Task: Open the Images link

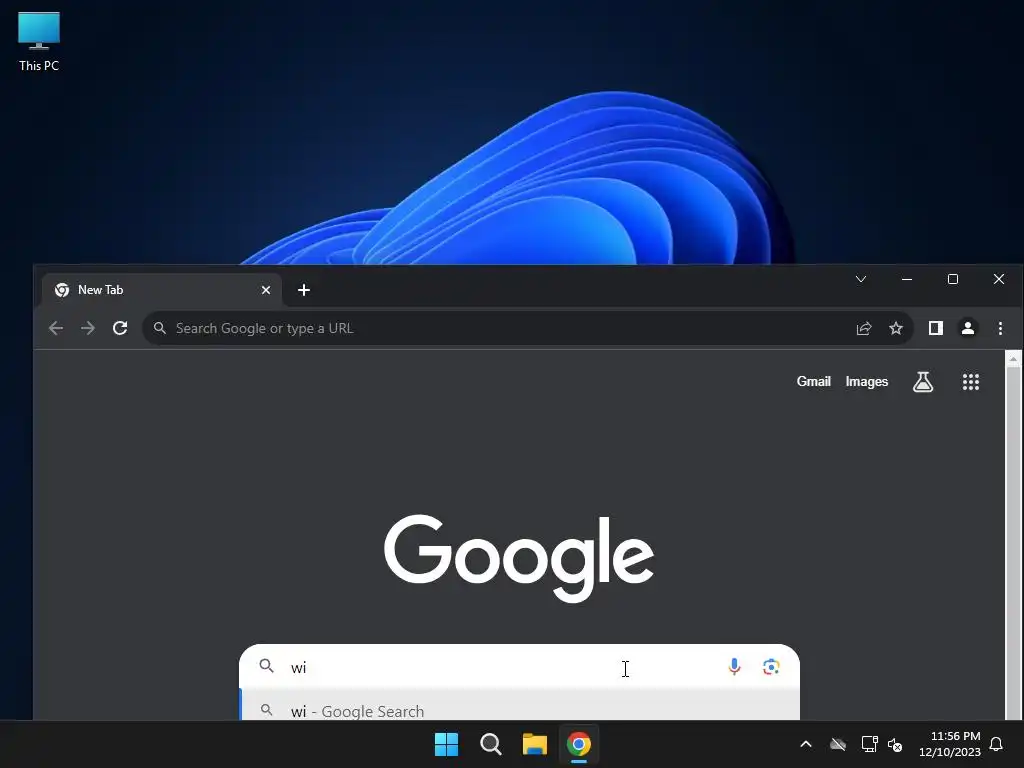Action: 867,381
